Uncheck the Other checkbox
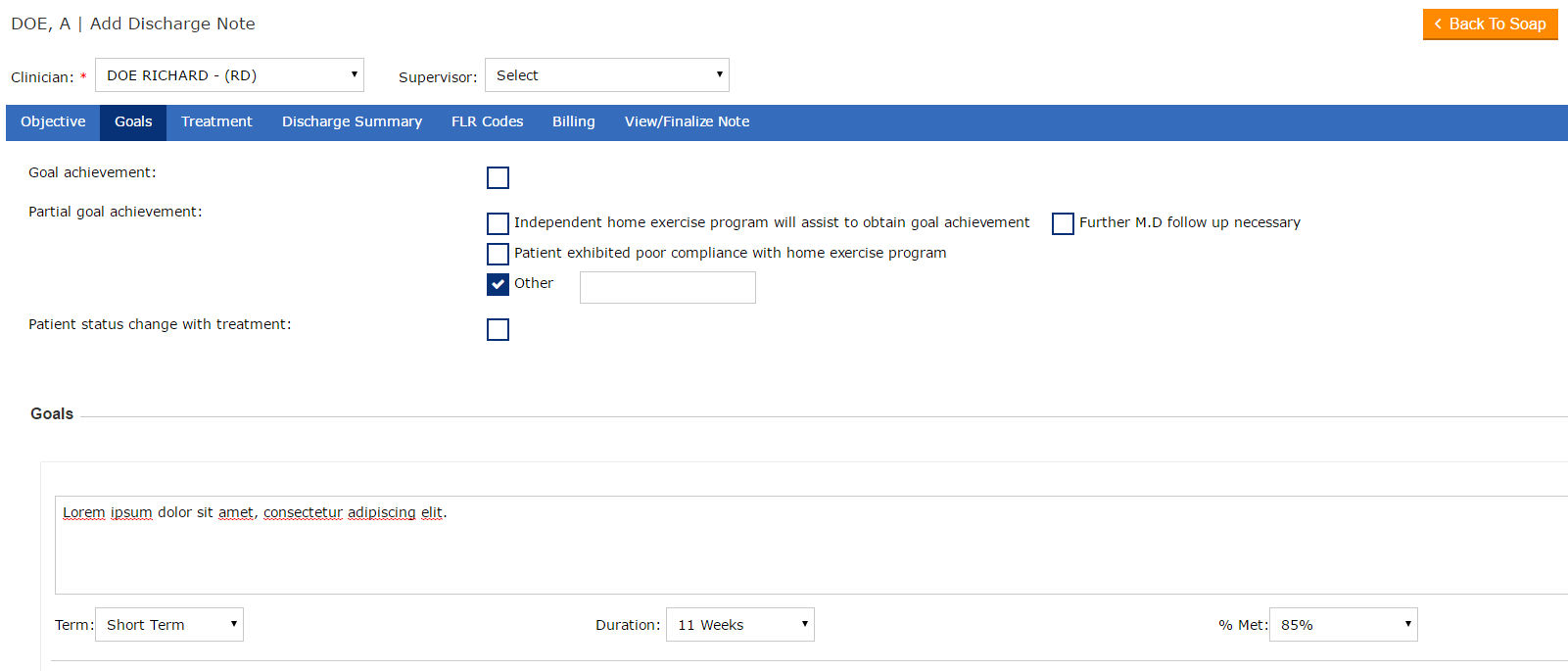The height and width of the screenshot is (671, 1568). pos(498,284)
